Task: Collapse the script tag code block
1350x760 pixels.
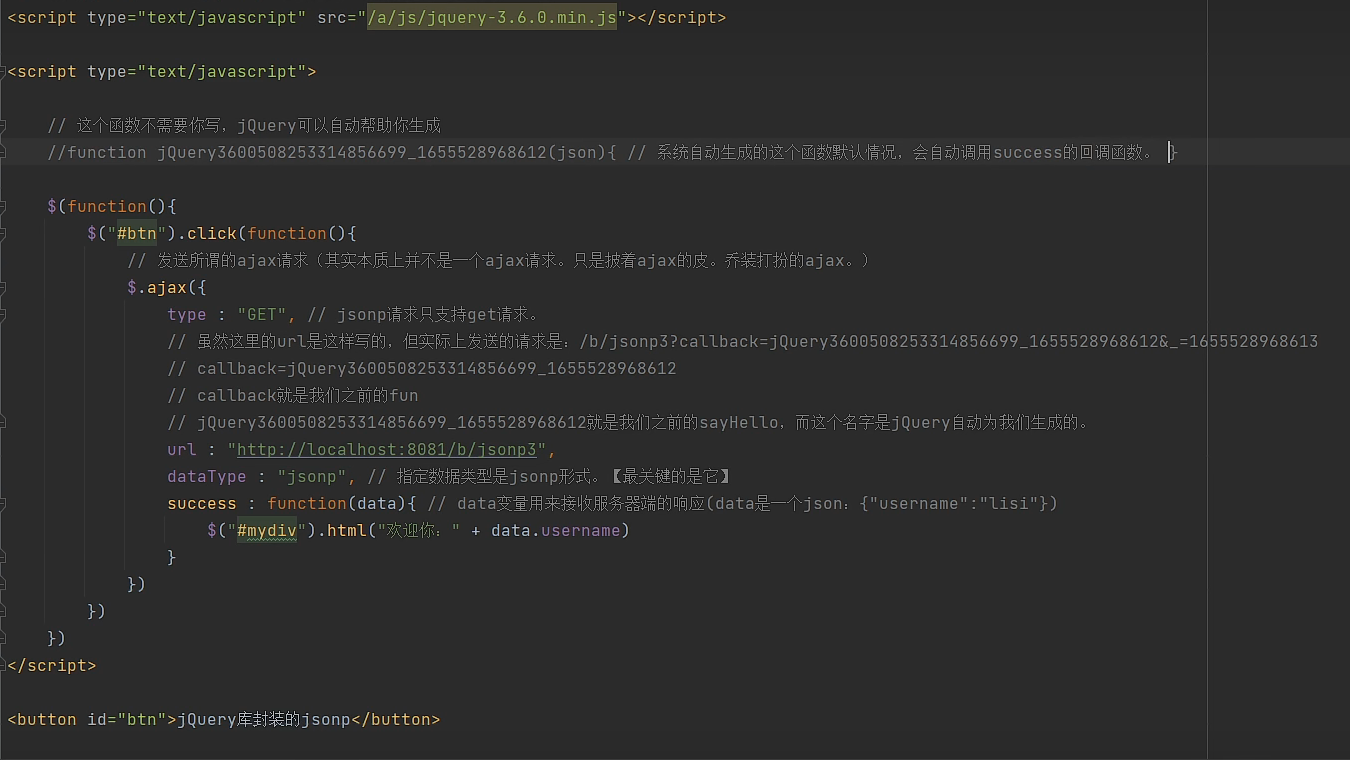Action: (6, 72)
